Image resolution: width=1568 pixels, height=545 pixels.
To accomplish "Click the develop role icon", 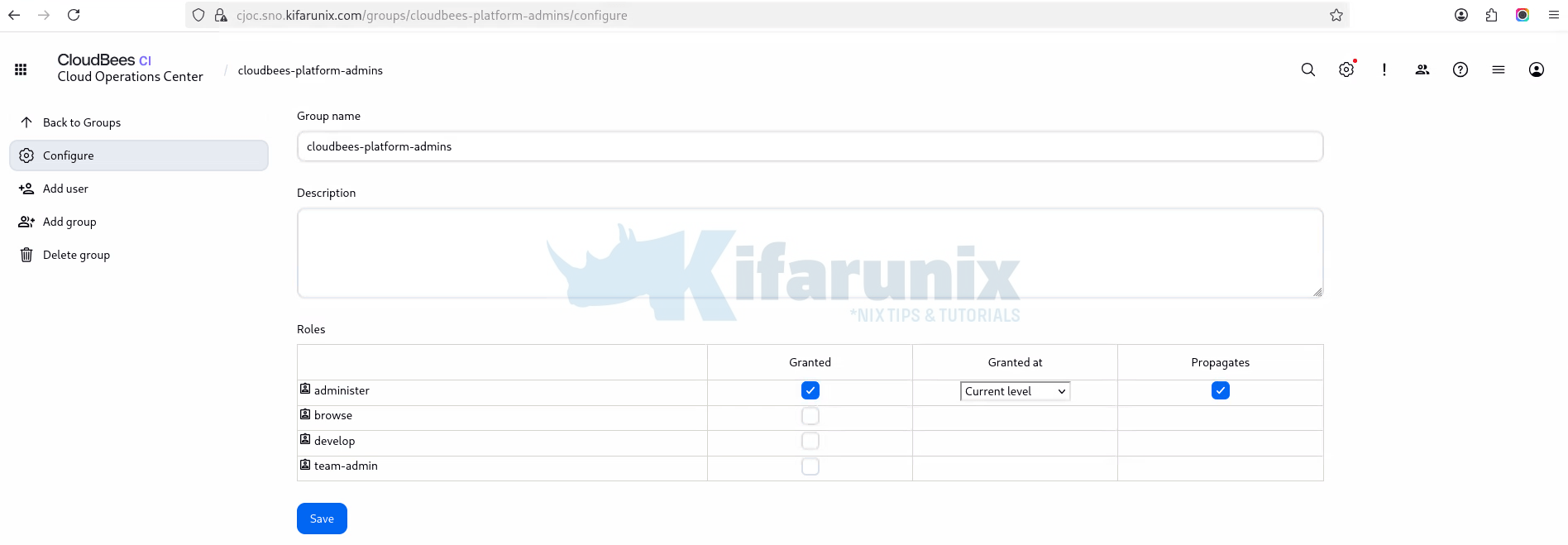I will tap(305, 439).
